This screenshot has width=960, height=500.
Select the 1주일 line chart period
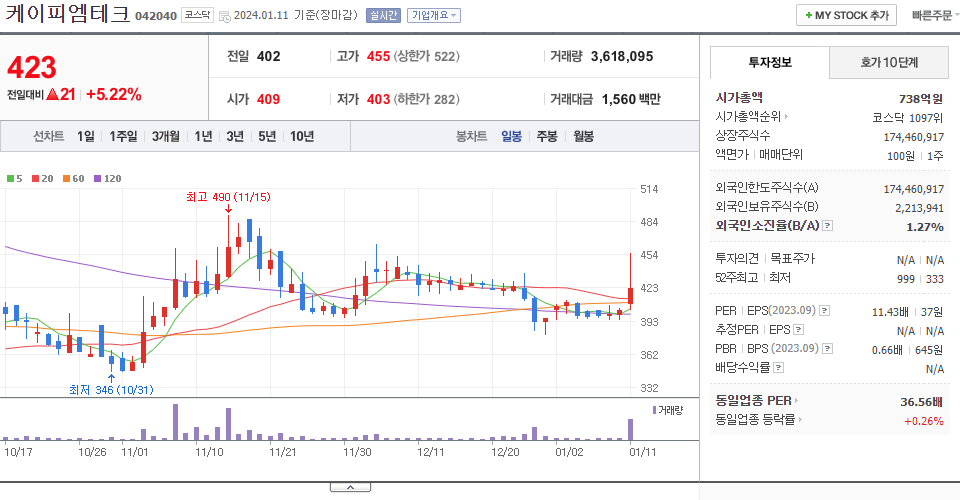click(123, 136)
